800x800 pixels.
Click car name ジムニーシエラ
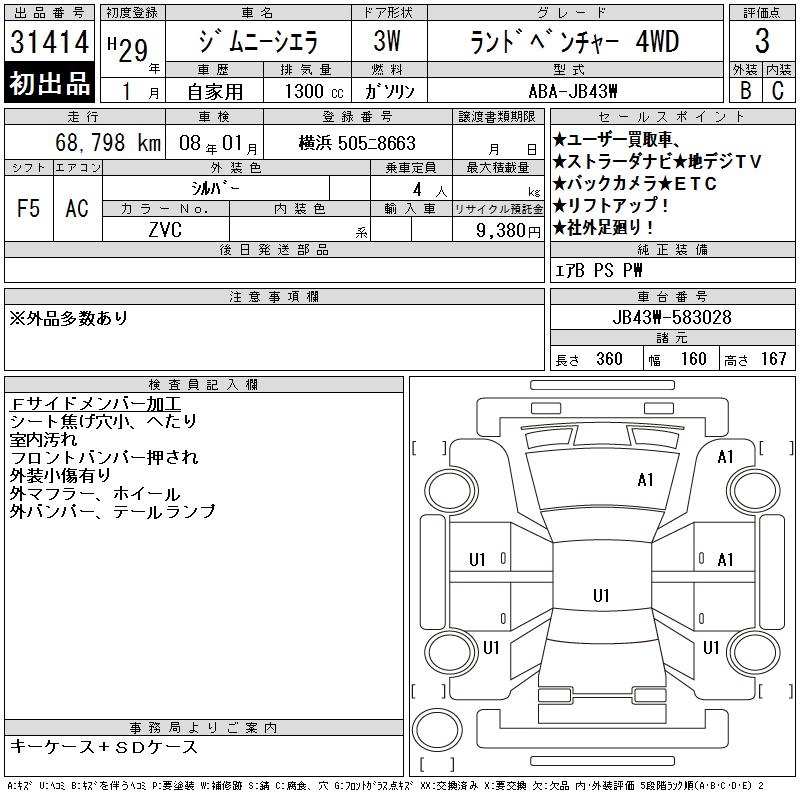(x=258, y=42)
